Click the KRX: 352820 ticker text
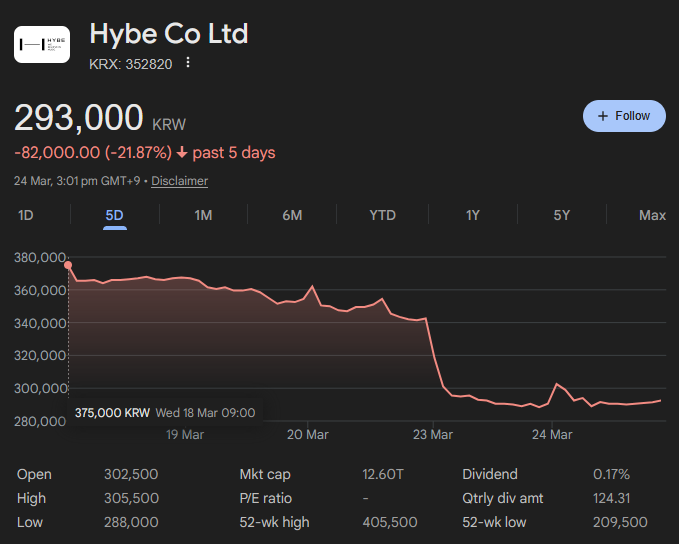679x544 pixels. (130, 64)
